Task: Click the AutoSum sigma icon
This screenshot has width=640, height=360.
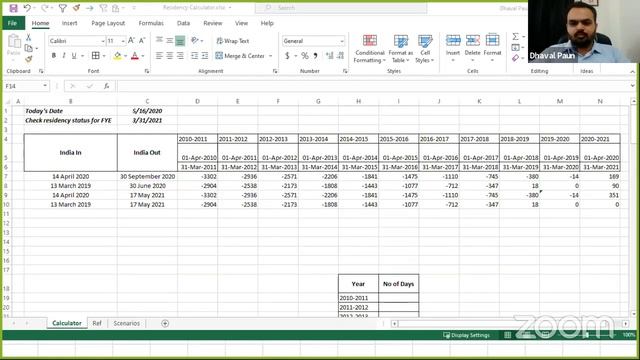Action: [x=516, y=37]
